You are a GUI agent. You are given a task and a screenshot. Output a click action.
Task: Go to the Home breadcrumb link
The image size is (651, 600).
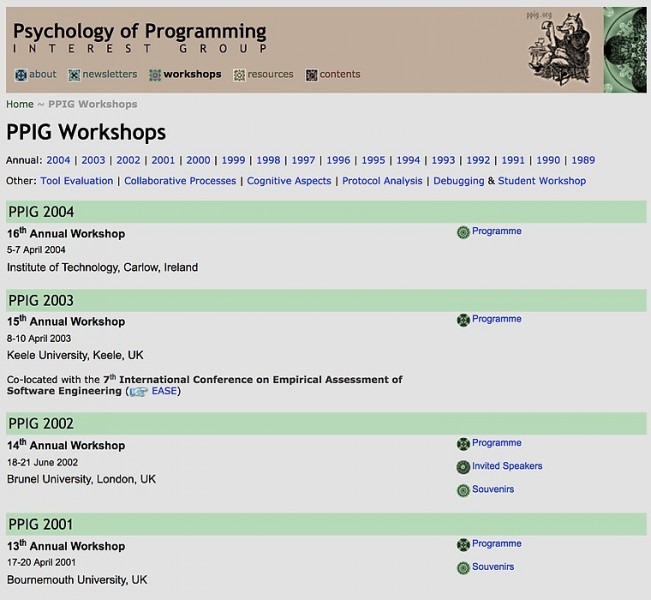tap(20, 104)
